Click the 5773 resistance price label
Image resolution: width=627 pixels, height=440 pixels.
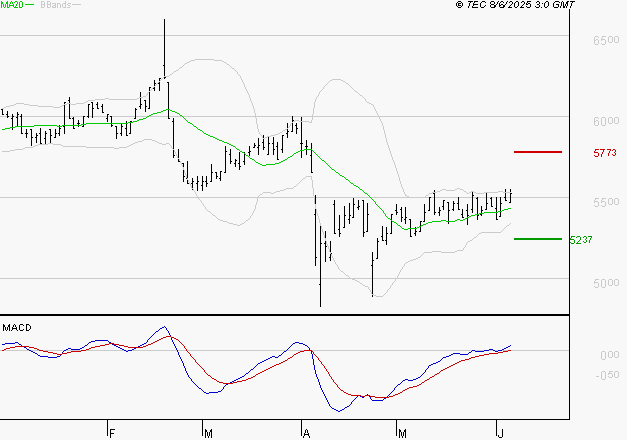tap(604, 154)
